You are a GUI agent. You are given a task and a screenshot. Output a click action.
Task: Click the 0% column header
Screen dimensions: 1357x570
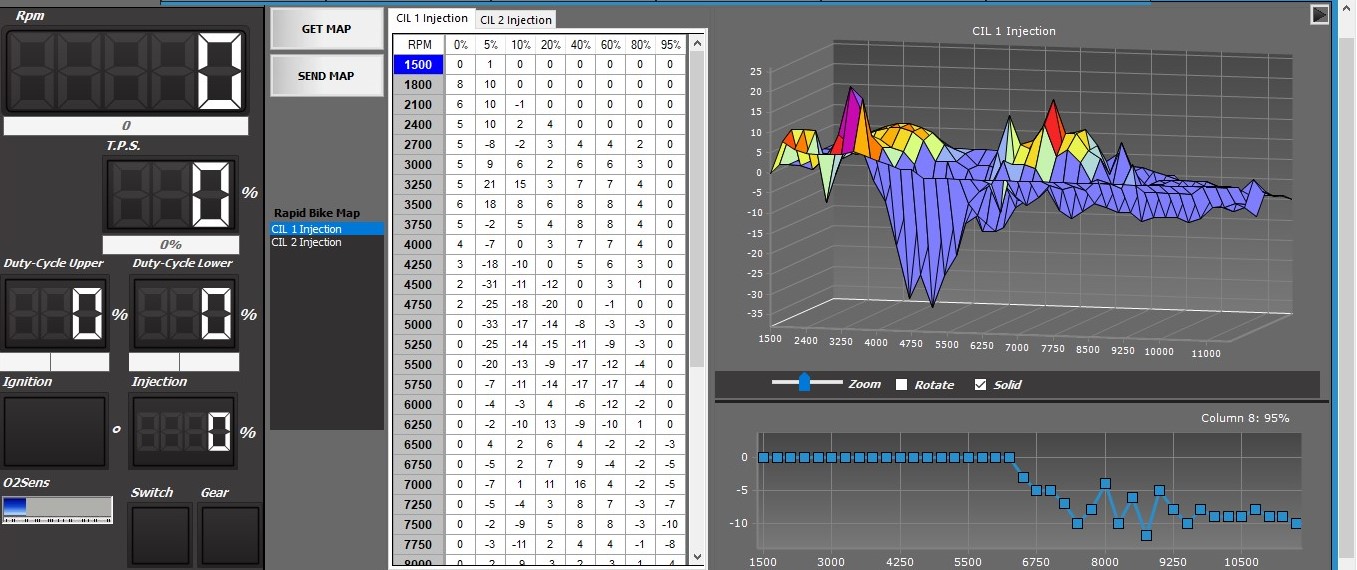[460, 44]
